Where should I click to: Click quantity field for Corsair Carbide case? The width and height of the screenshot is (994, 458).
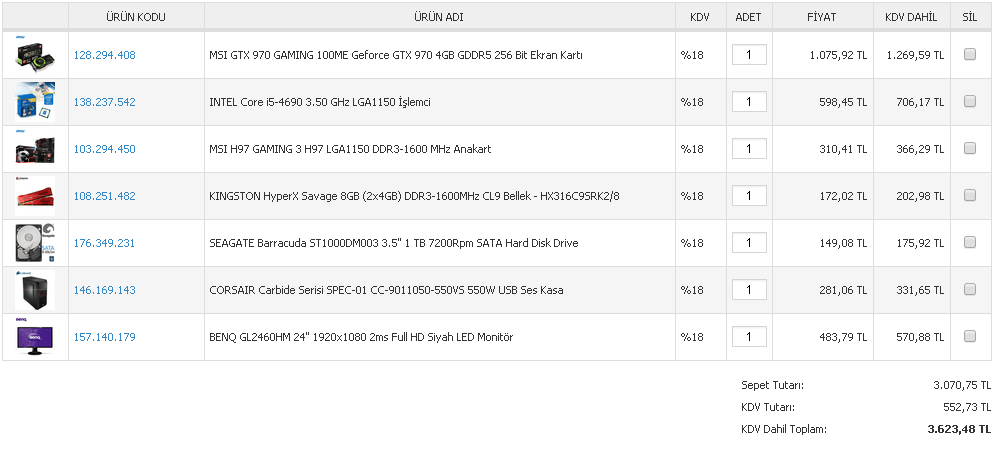(x=749, y=290)
